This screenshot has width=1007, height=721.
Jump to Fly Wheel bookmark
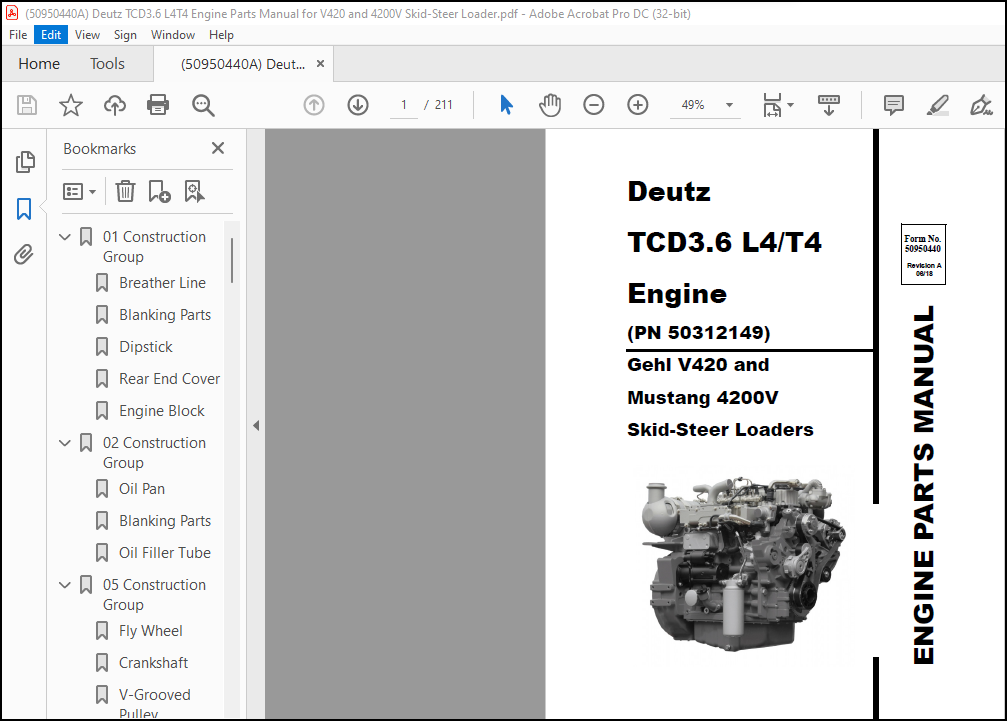[151, 631]
